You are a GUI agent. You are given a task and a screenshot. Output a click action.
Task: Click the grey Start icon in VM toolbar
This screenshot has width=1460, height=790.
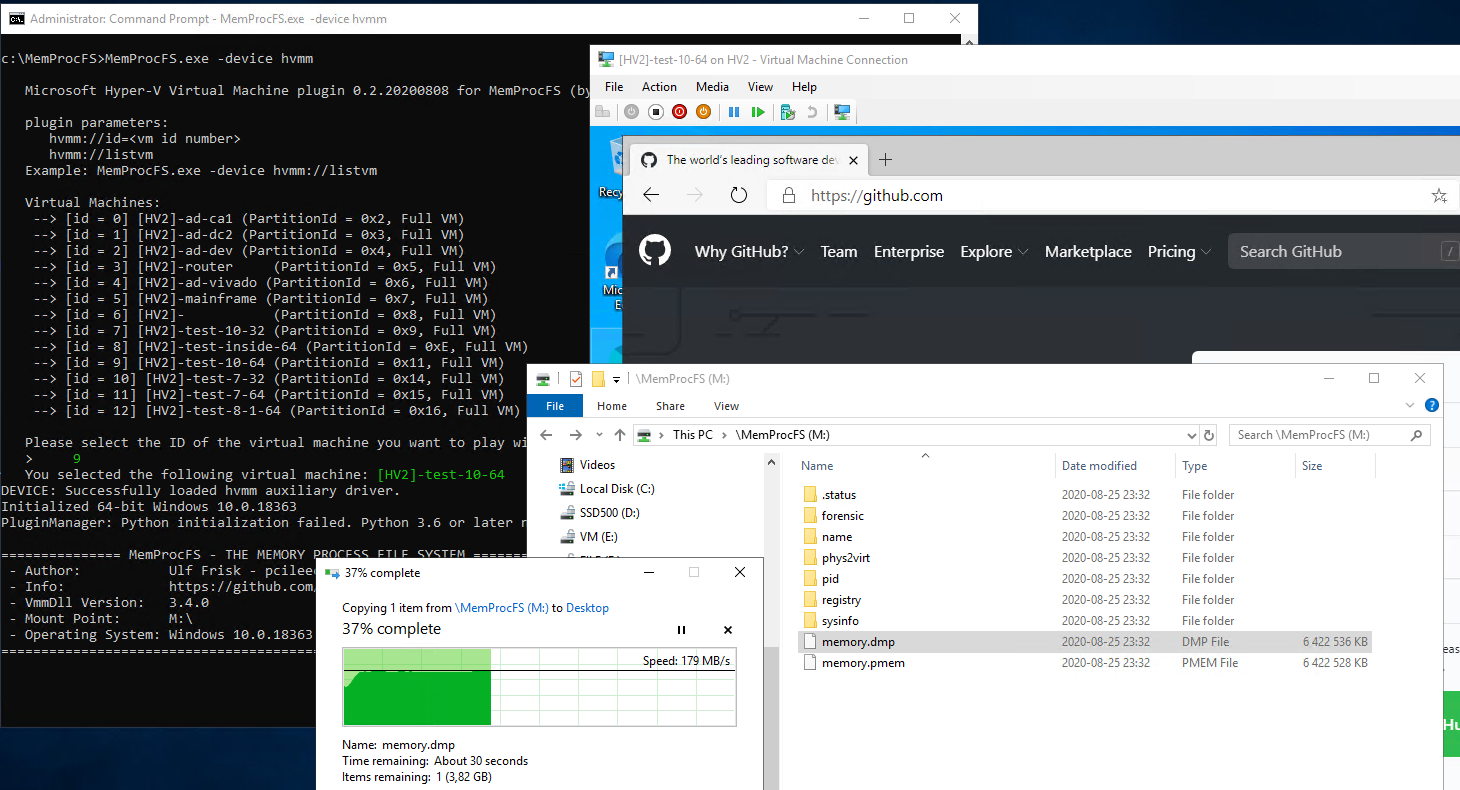click(632, 112)
